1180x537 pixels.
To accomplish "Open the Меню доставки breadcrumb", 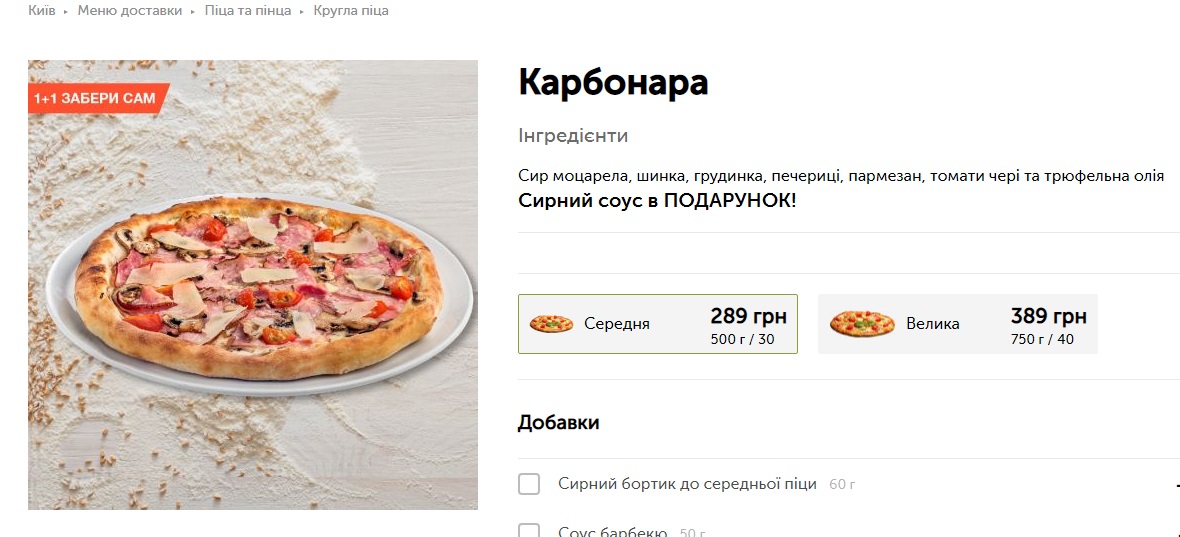I will [130, 11].
